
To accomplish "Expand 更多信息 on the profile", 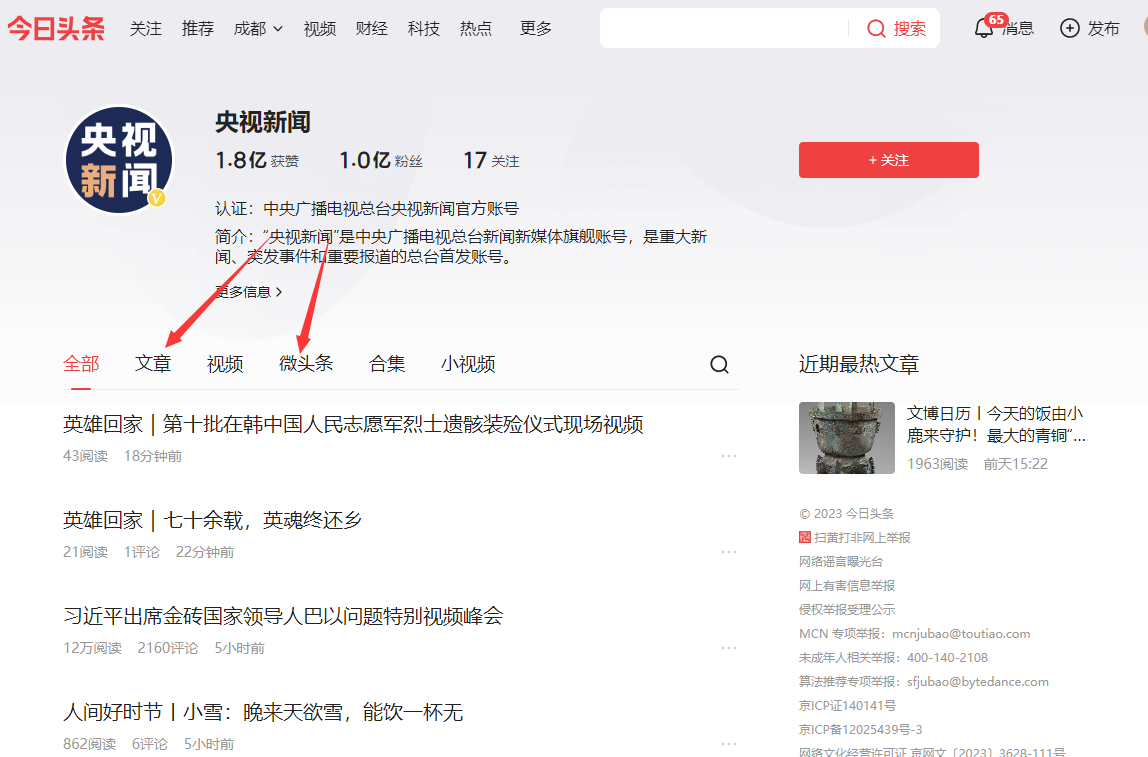I will coord(249,292).
